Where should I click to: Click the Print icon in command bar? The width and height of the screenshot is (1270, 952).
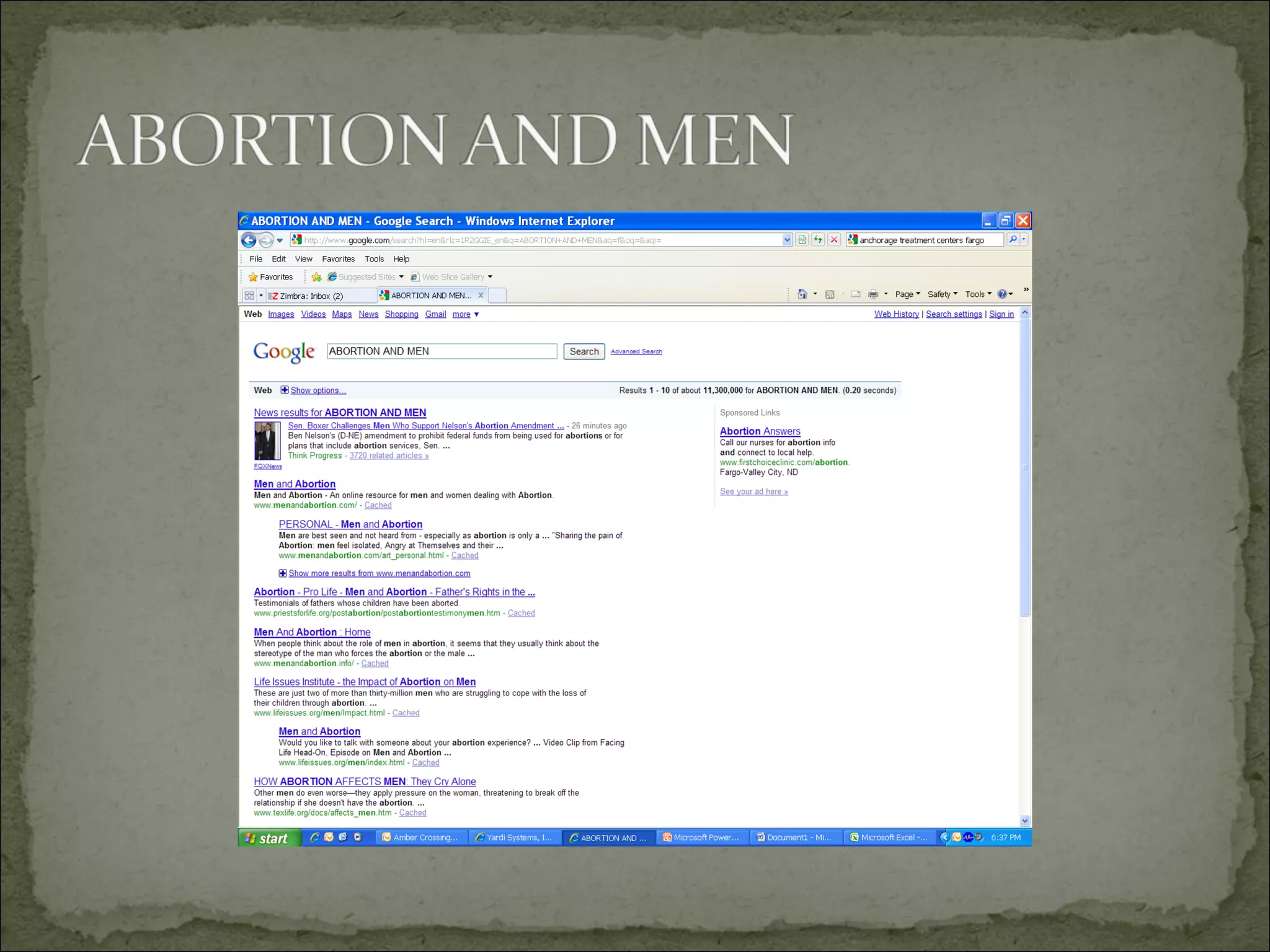[x=873, y=294]
